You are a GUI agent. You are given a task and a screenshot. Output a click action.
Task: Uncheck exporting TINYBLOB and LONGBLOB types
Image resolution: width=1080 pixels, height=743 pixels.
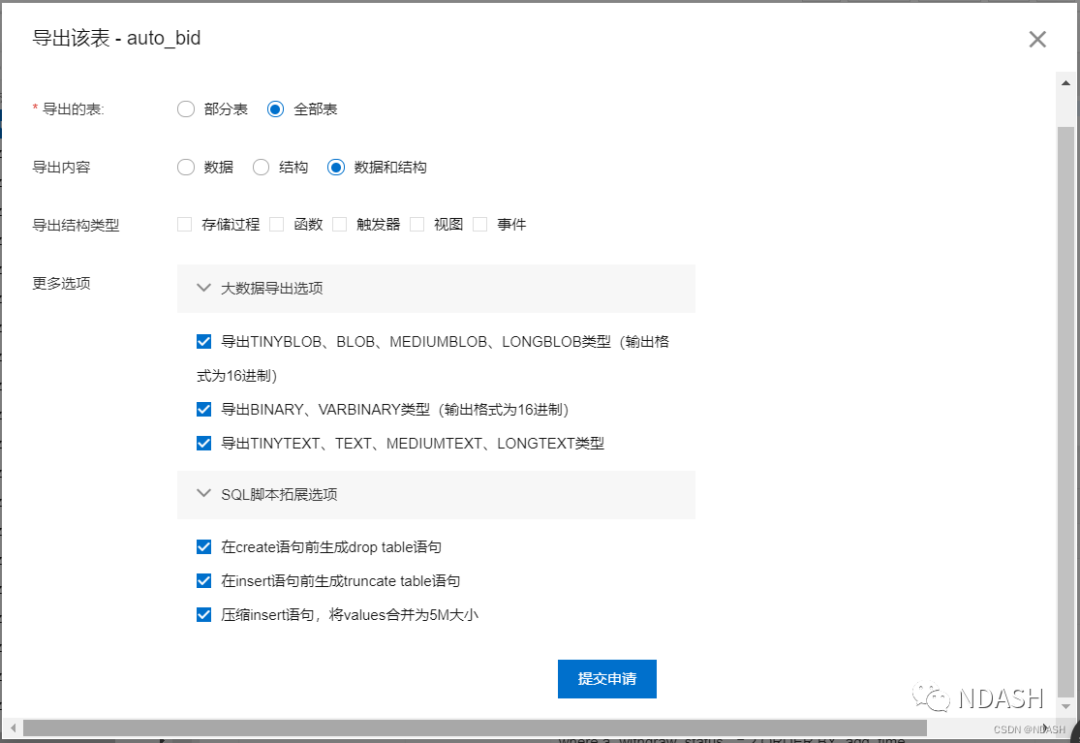click(204, 340)
